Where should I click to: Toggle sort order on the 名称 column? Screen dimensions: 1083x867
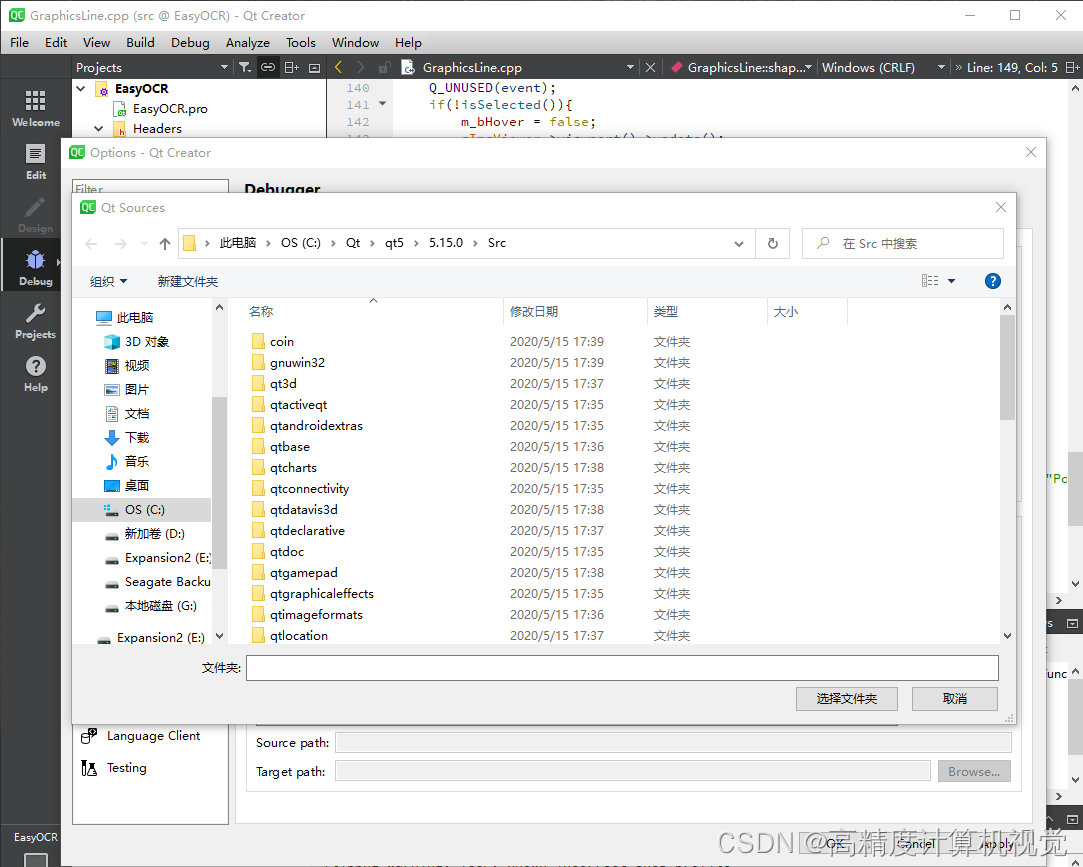260,311
